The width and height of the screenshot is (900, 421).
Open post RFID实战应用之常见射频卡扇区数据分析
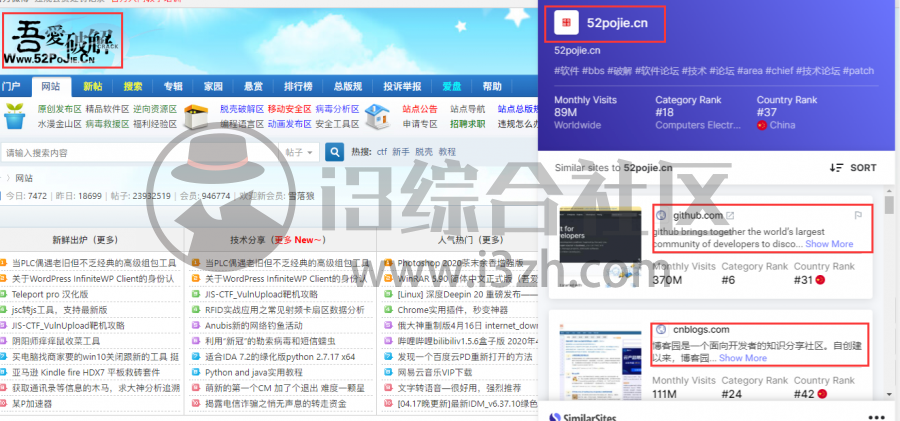tap(285, 310)
